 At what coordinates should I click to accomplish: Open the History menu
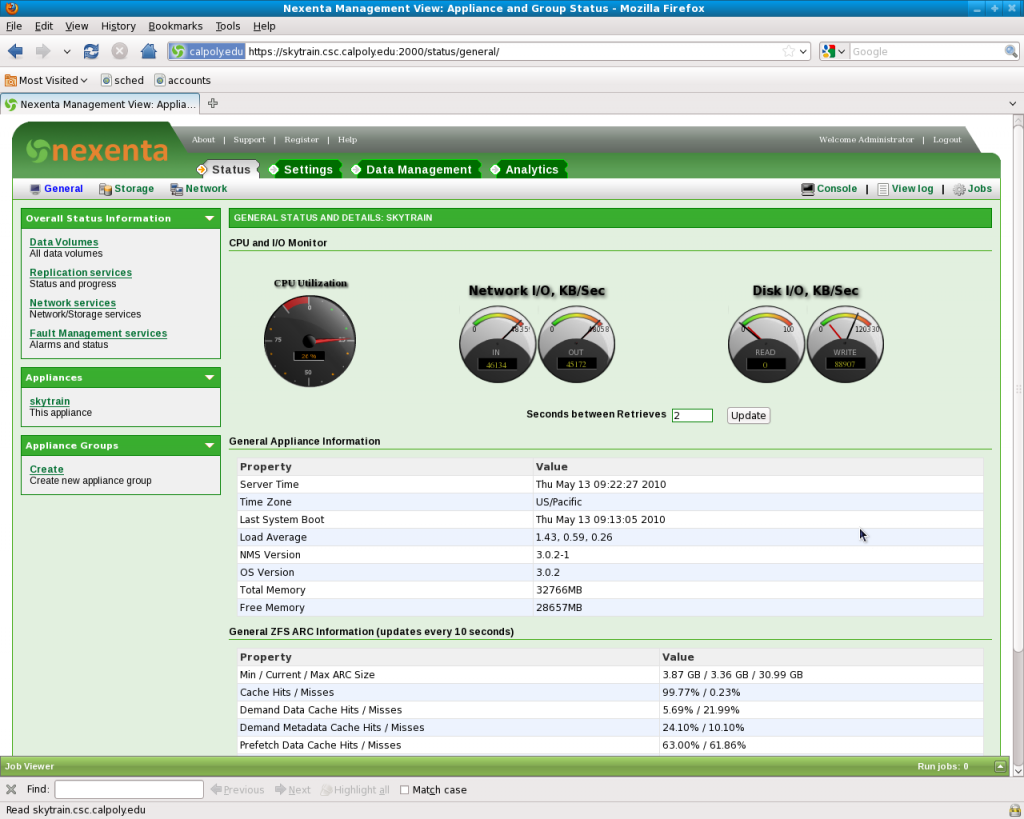(118, 26)
